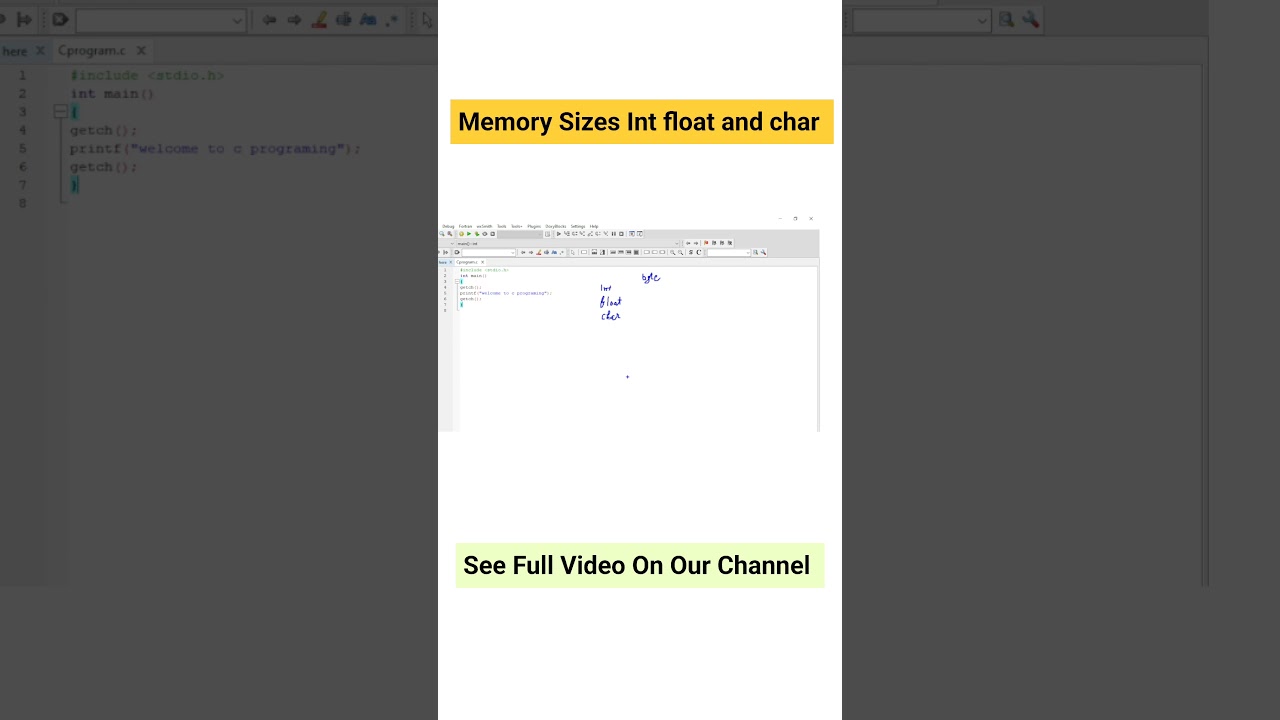
Task: Click the 'C' icon in video toolbar
Action: click(x=698, y=252)
